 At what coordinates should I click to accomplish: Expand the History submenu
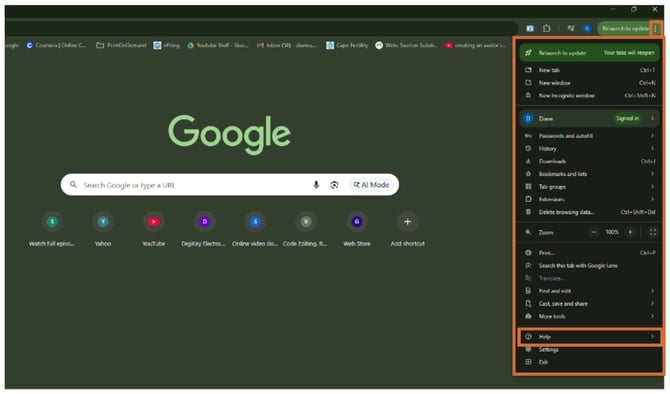tap(590, 148)
